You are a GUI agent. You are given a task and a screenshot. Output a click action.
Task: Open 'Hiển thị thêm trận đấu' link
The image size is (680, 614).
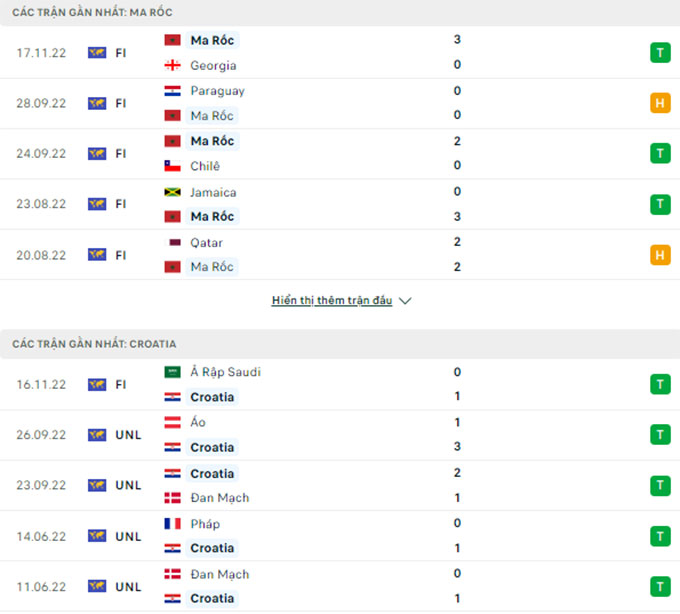coord(332,300)
